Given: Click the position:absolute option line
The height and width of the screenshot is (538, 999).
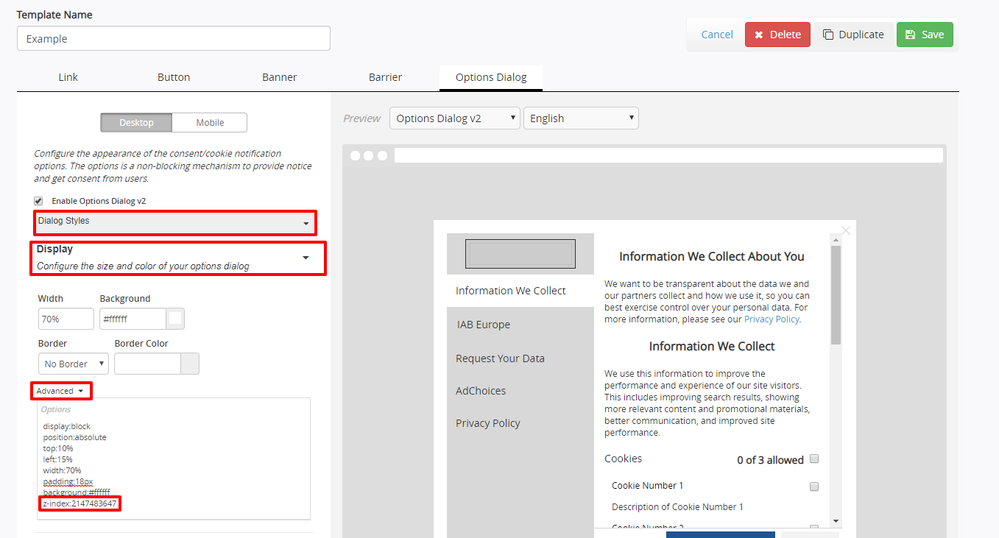Looking at the screenshot, I should (75, 437).
